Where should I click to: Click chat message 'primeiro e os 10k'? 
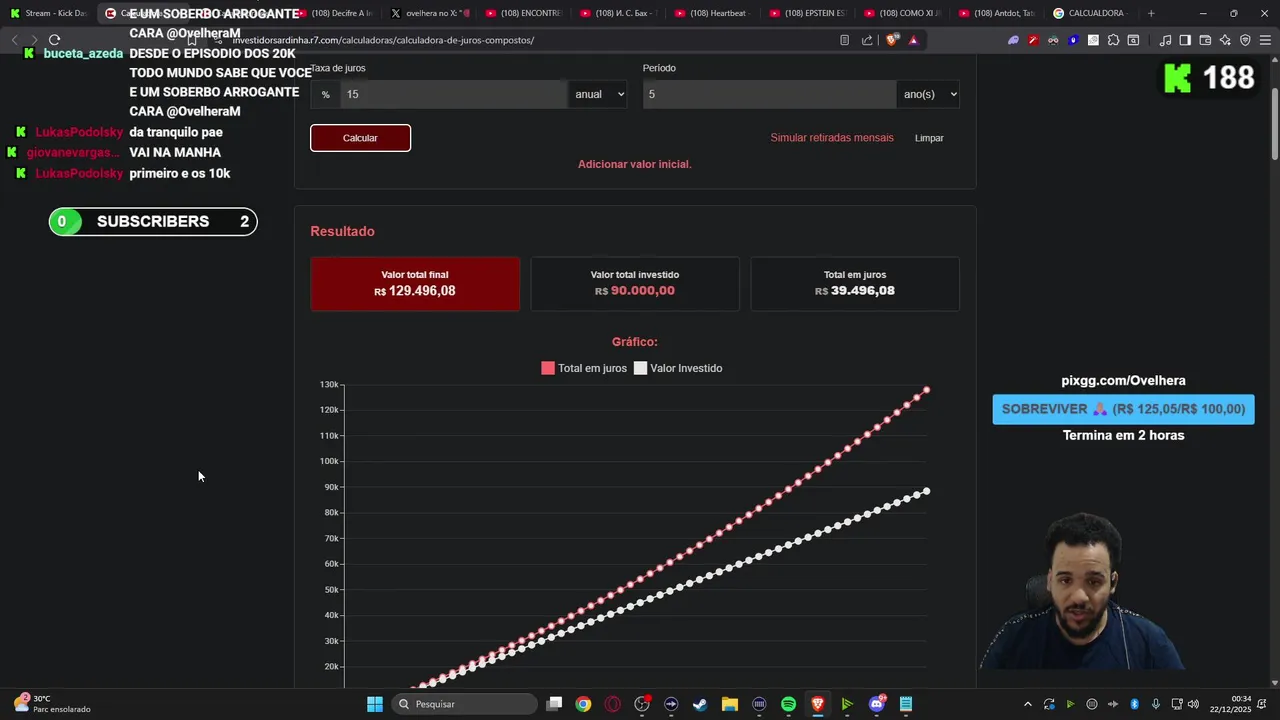pos(180,173)
